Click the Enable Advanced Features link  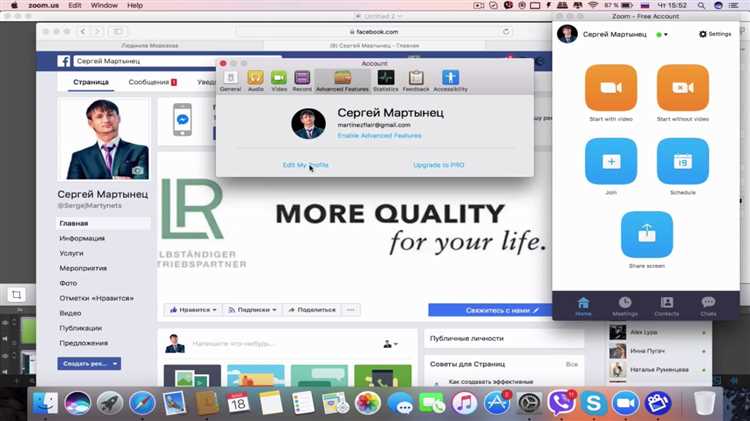(379, 135)
